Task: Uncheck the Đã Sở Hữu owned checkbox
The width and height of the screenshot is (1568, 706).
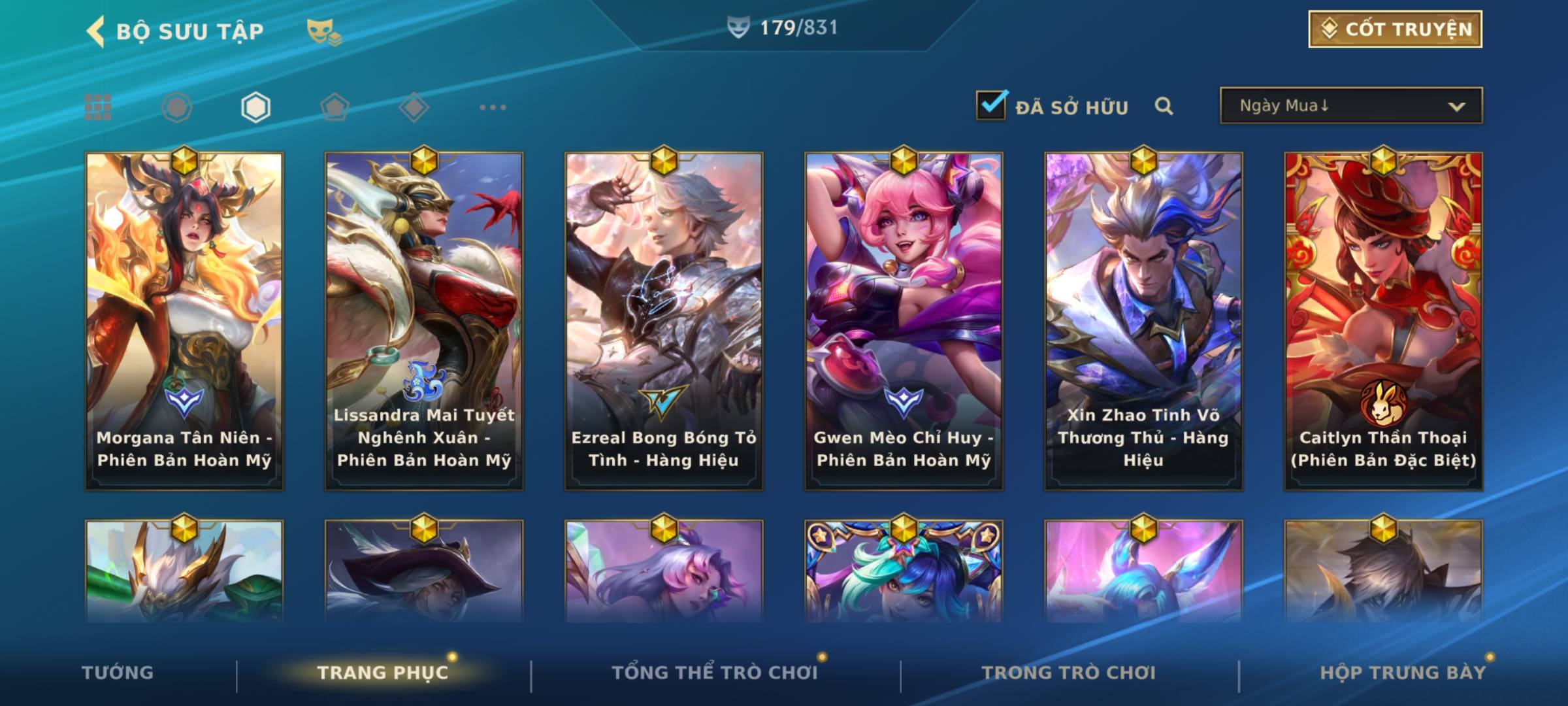Action: [x=991, y=105]
